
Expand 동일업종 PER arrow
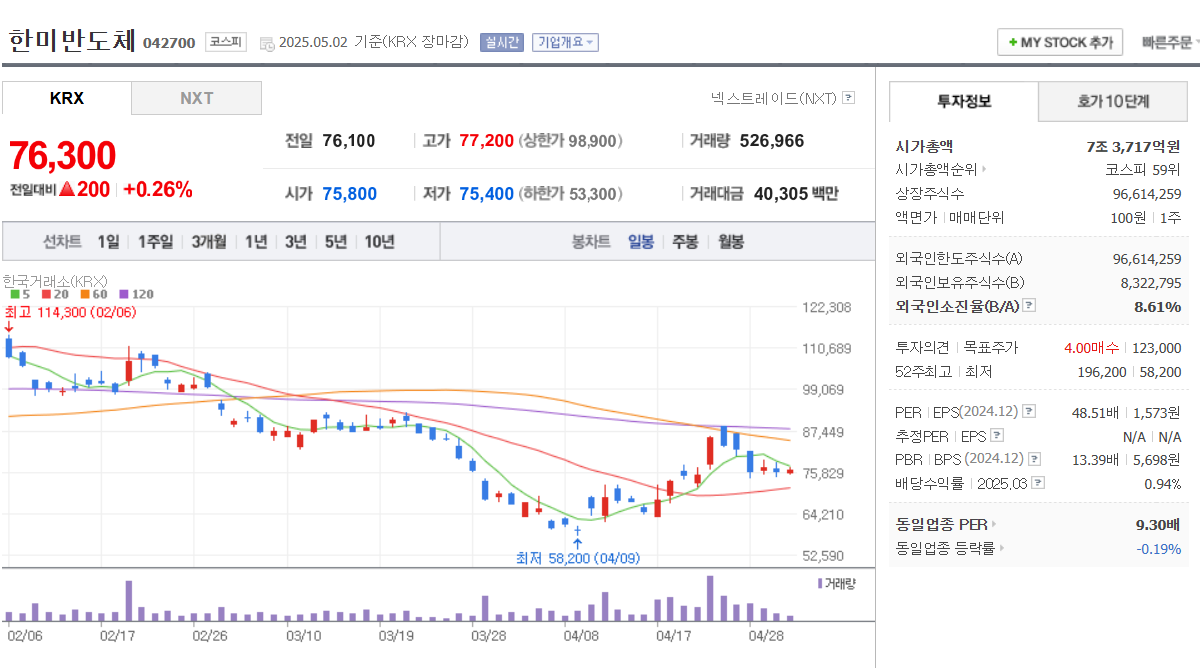point(993,524)
